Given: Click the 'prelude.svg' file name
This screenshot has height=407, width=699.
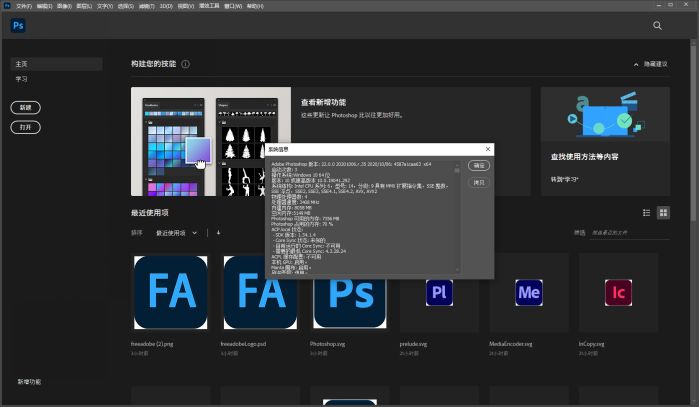Looking at the screenshot, I should click(413, 344).
